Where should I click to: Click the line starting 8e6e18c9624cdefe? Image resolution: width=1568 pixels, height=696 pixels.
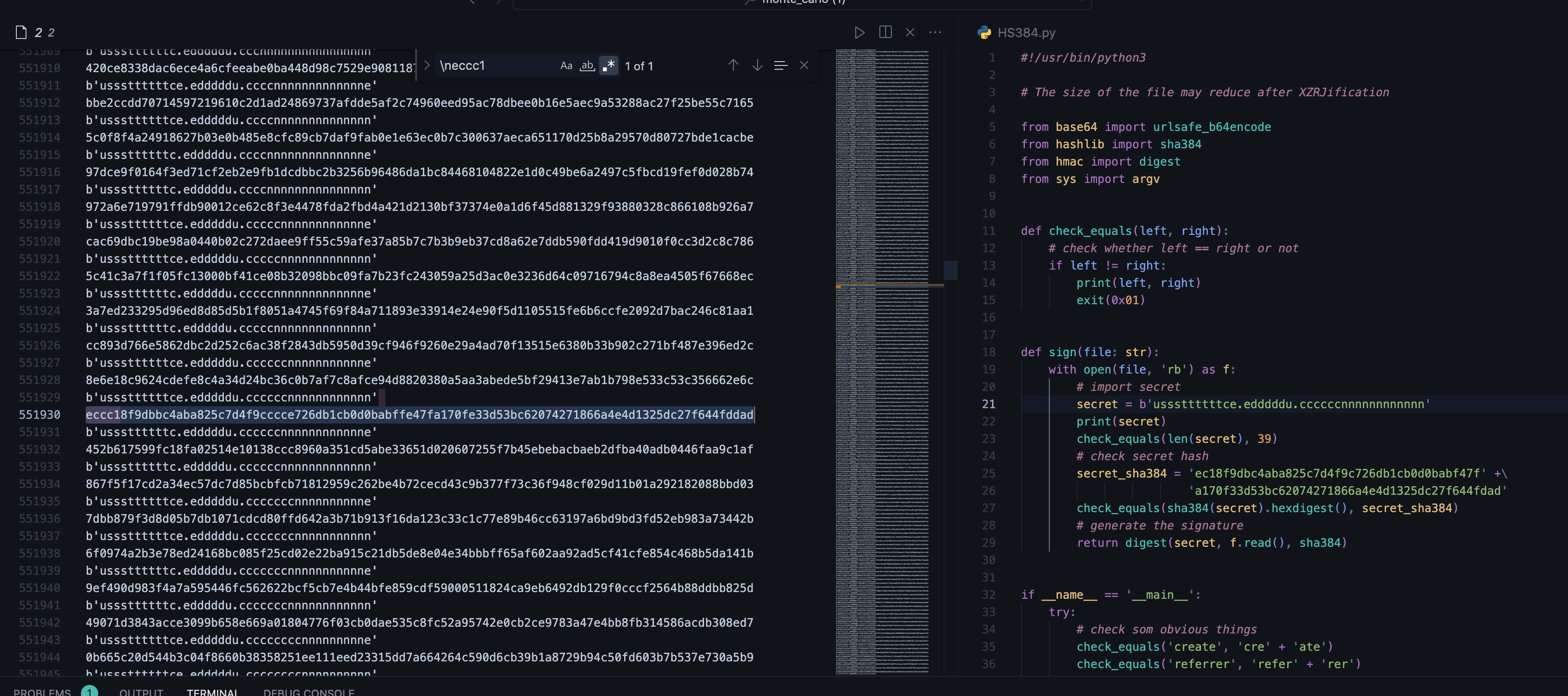click(419, 380)
